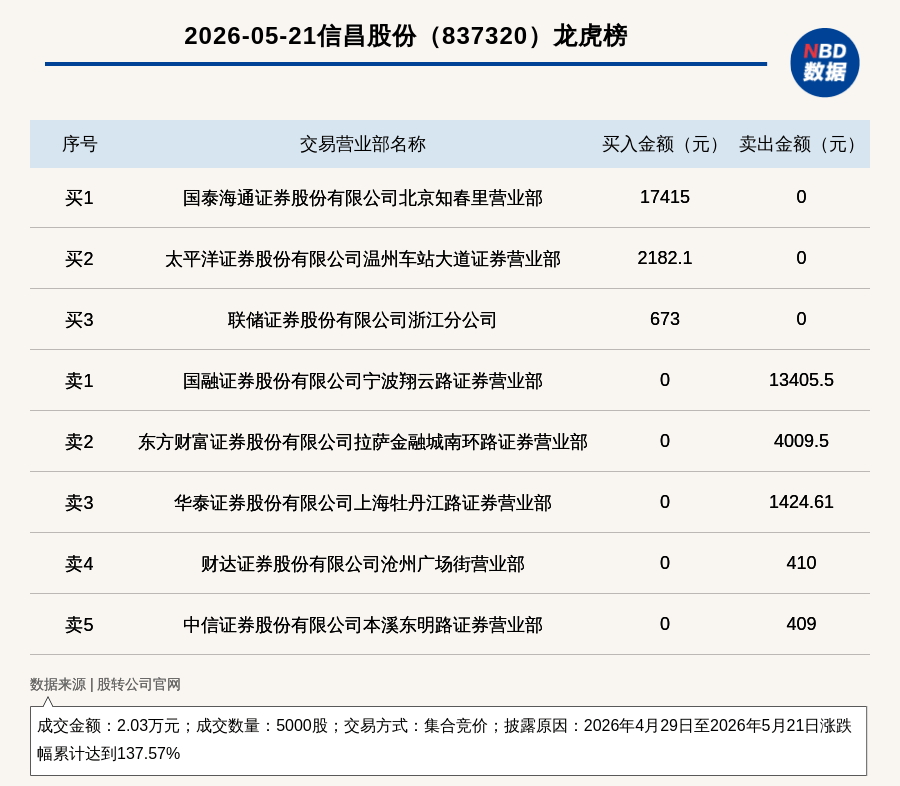Image resolution: width=900 pixels, height=786 pixels.
Task: Click the 买入金额（元） column header
Action: [x=665, y=144]
